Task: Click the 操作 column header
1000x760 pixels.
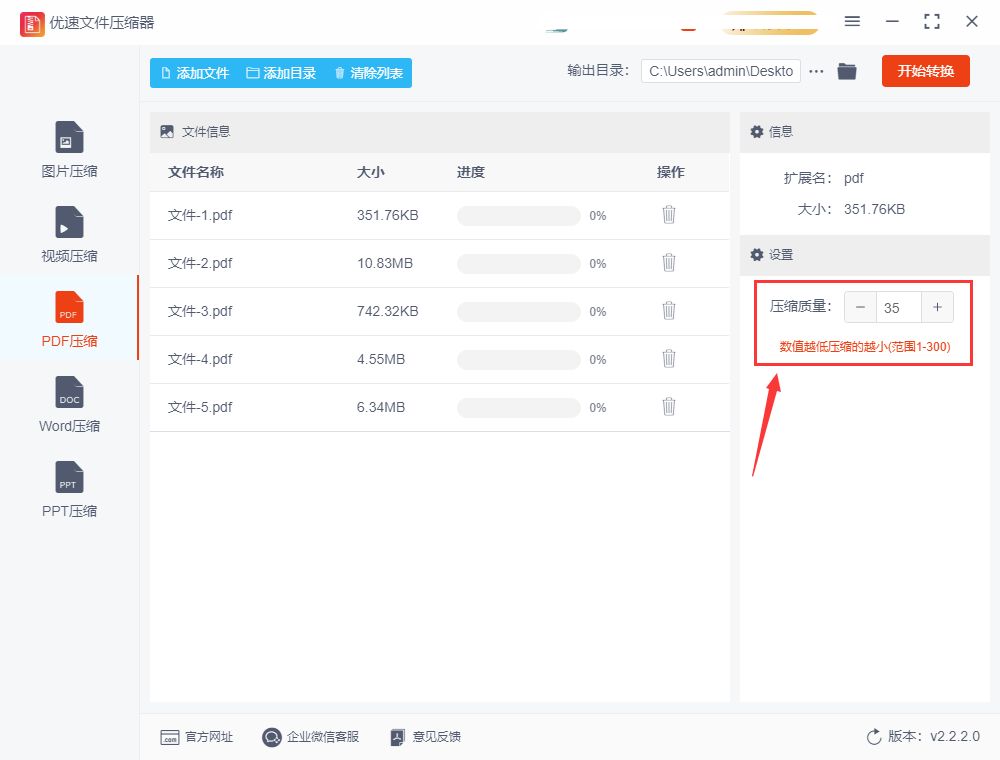Action: [x=670, y=172]
